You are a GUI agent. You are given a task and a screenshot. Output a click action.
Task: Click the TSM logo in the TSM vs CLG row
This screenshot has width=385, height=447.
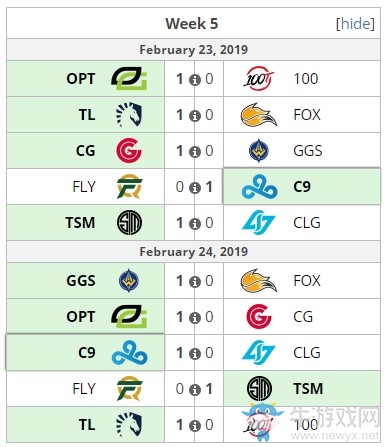click(129, 223)
